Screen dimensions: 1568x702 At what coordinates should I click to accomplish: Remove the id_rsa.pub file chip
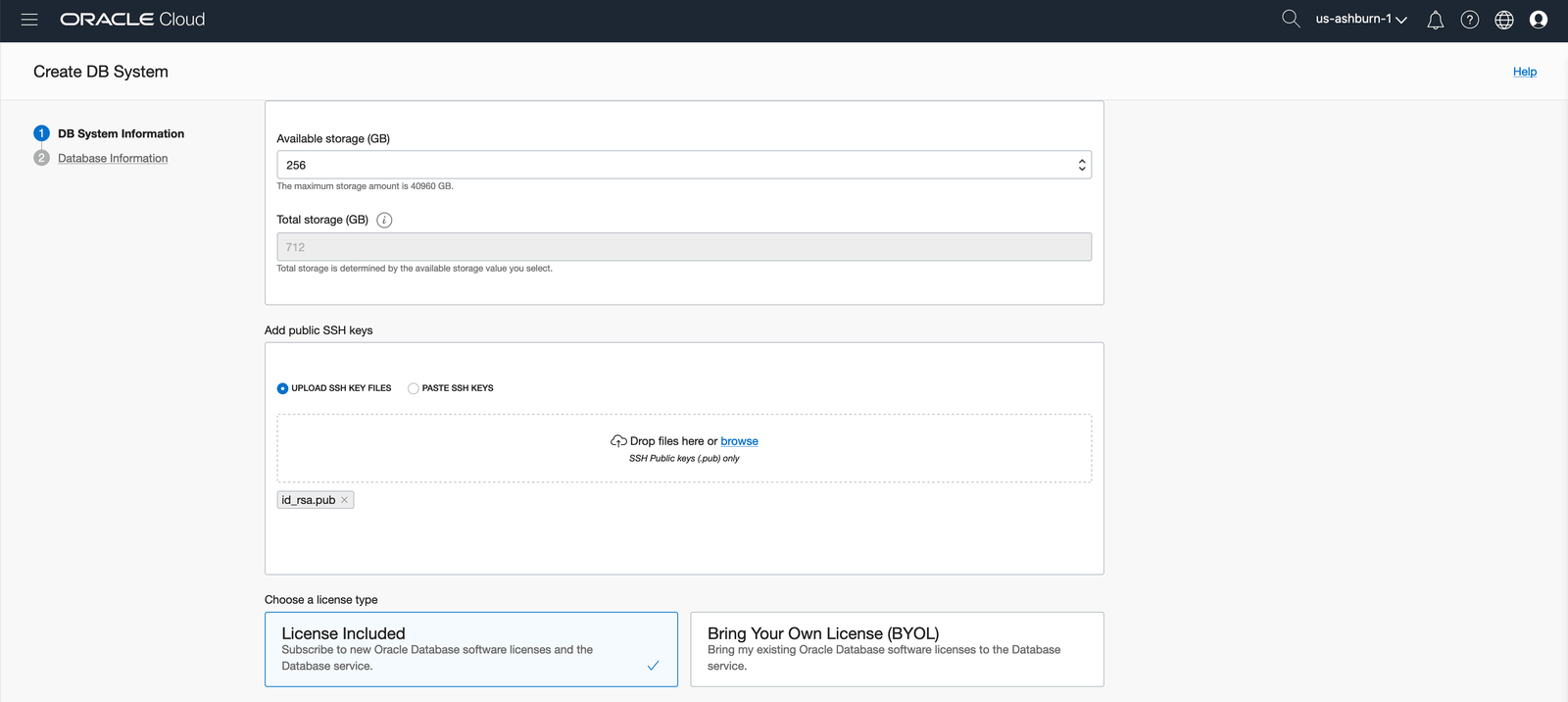(344, 500)
